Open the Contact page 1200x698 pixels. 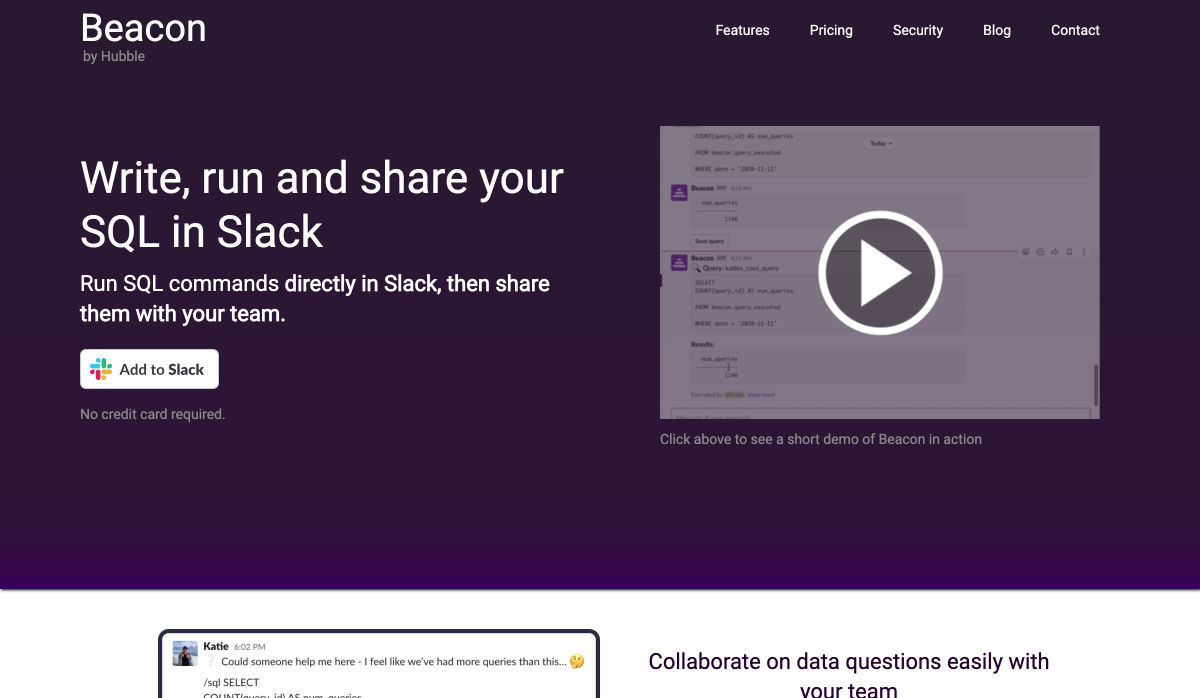click(x=1075, y=30)
